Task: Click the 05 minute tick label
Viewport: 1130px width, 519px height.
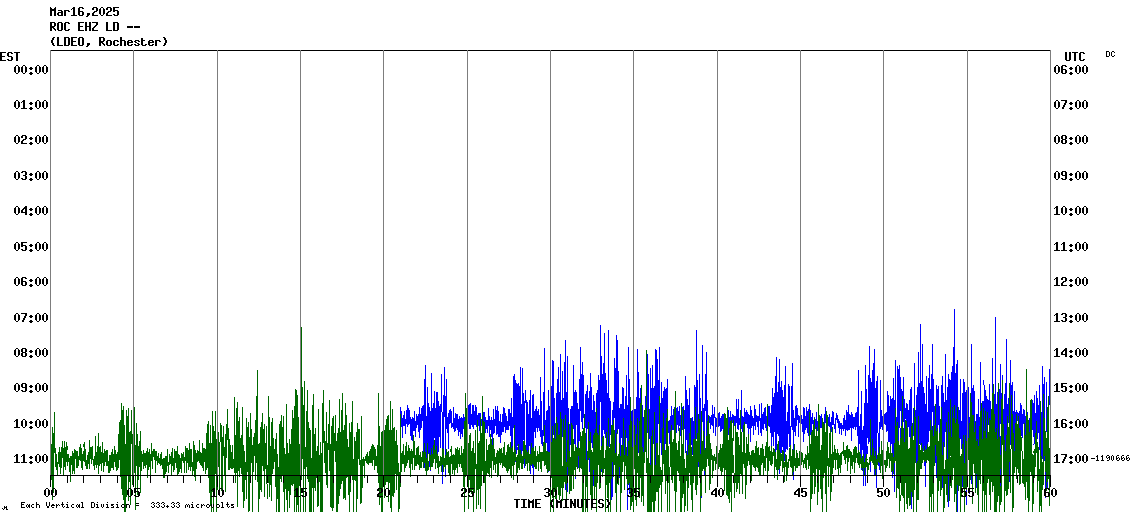Action: (x=133, y=493)
